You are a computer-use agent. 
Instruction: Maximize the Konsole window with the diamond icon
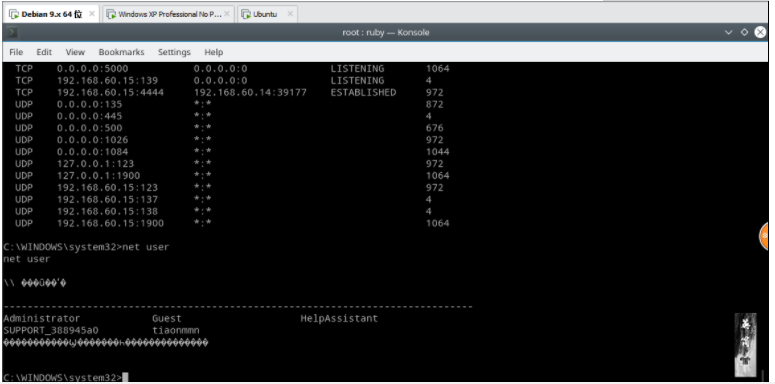pyautogui.click(x=744, y=33)
